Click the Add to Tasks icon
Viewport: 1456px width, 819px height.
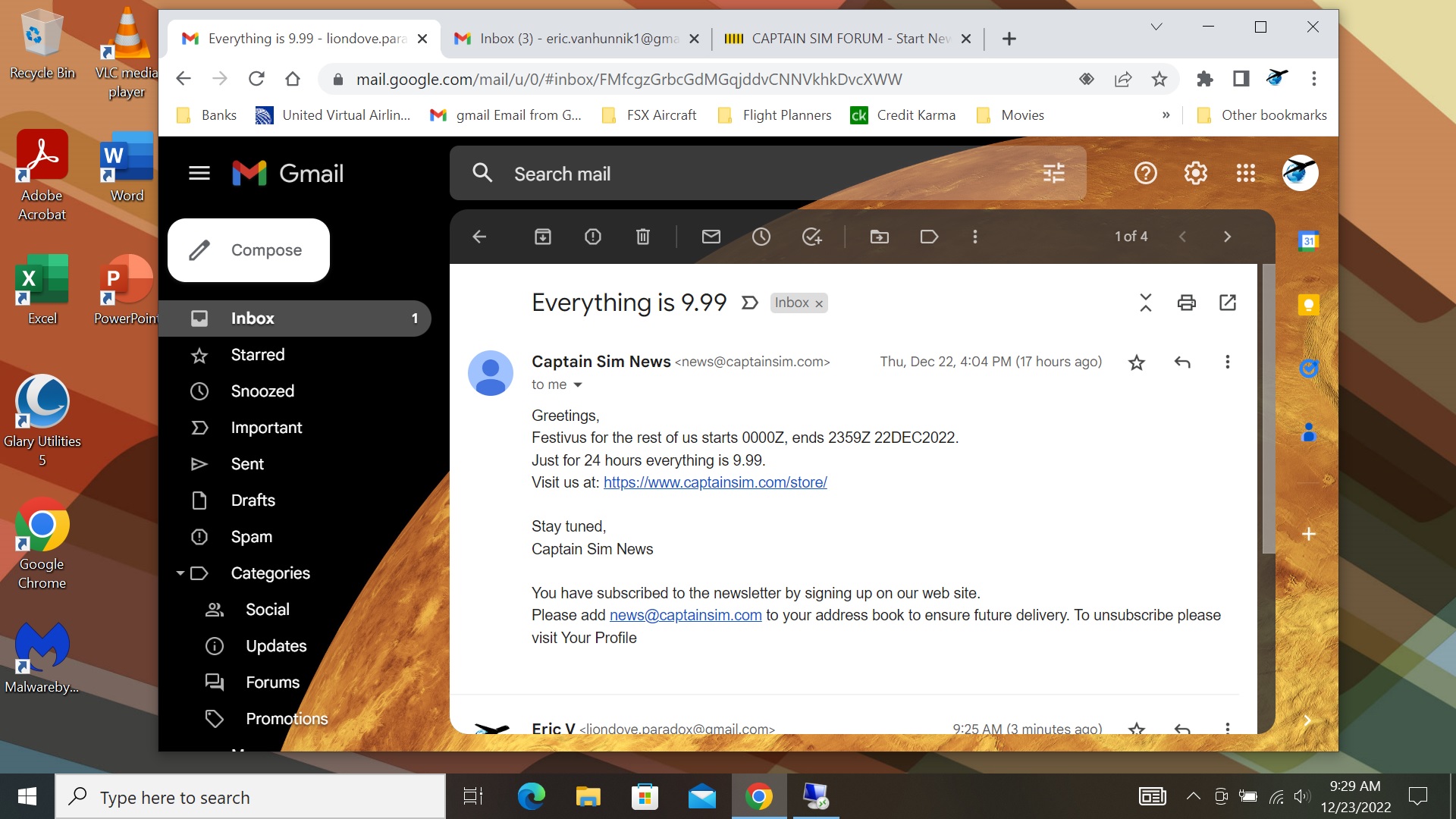point(811,237)
